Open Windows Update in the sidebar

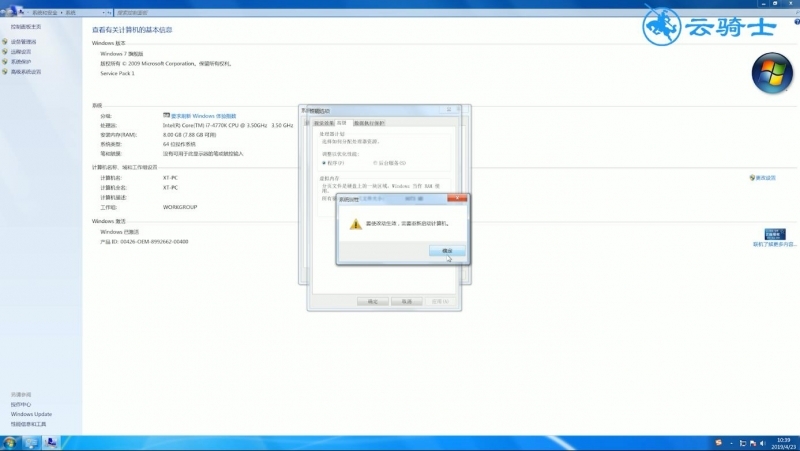coord(31,414)
